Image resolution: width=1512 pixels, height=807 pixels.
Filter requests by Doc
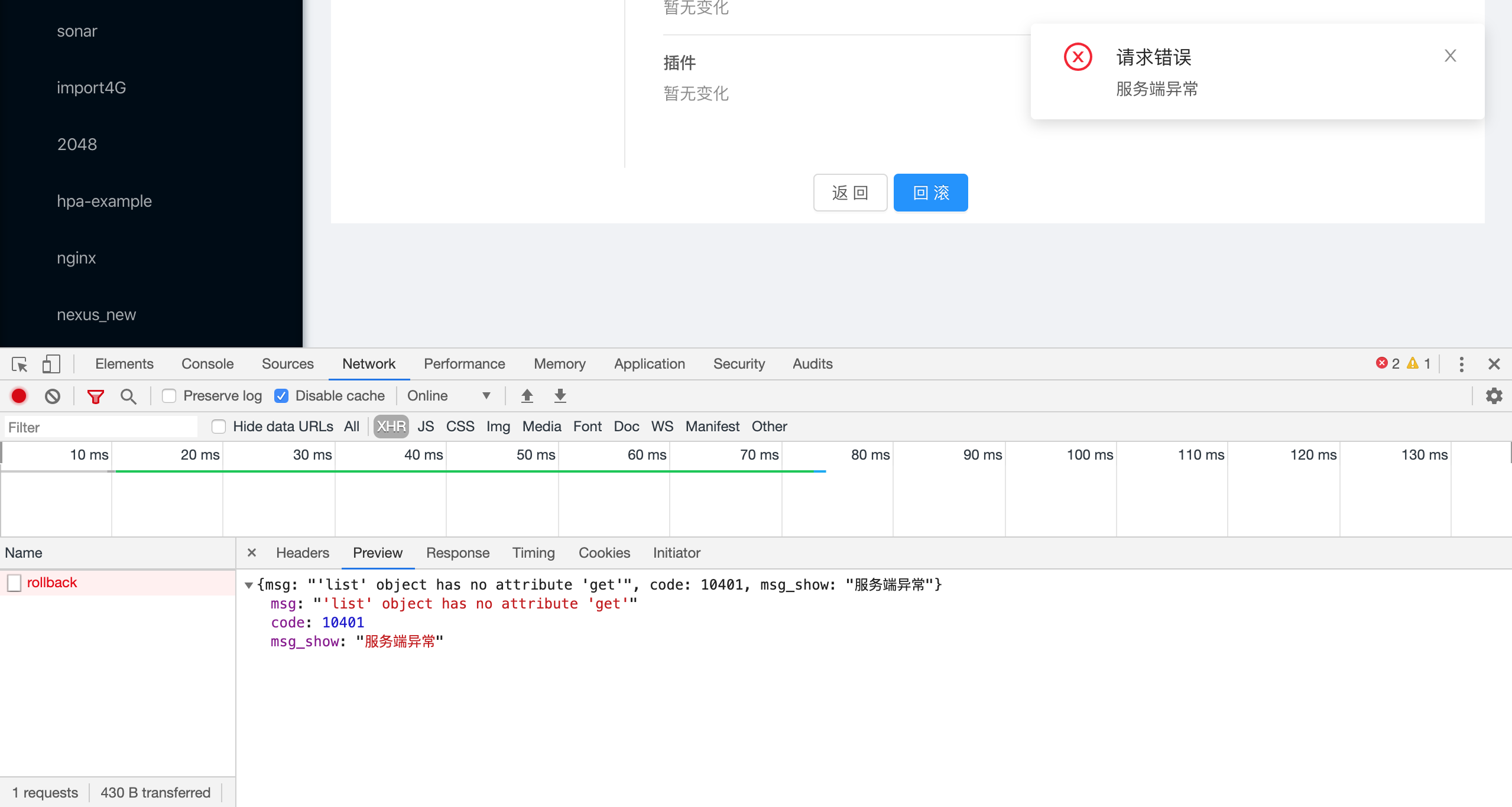[627, 427]
